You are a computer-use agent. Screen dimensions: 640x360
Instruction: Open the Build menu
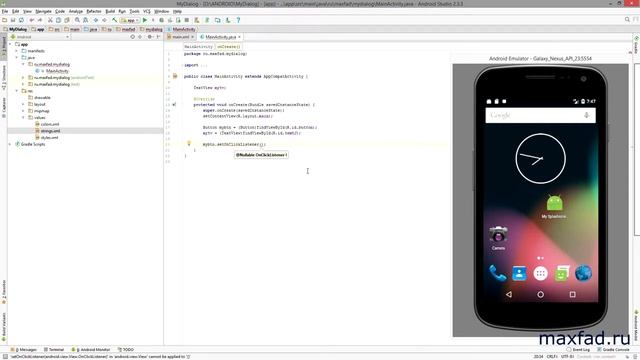tap(110, 11)
